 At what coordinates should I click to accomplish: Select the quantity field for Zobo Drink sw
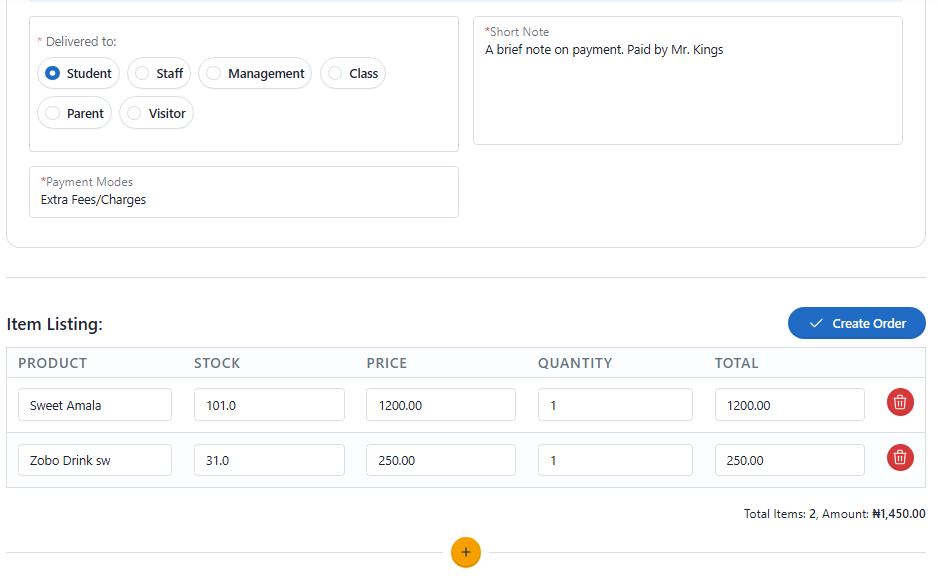[614, 459]
